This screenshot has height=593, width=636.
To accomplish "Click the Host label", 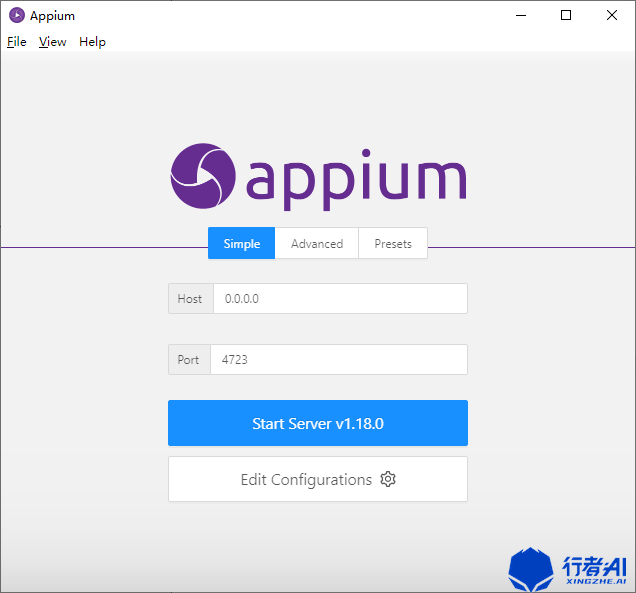I will pyautogui.click(x=190, y=299).
